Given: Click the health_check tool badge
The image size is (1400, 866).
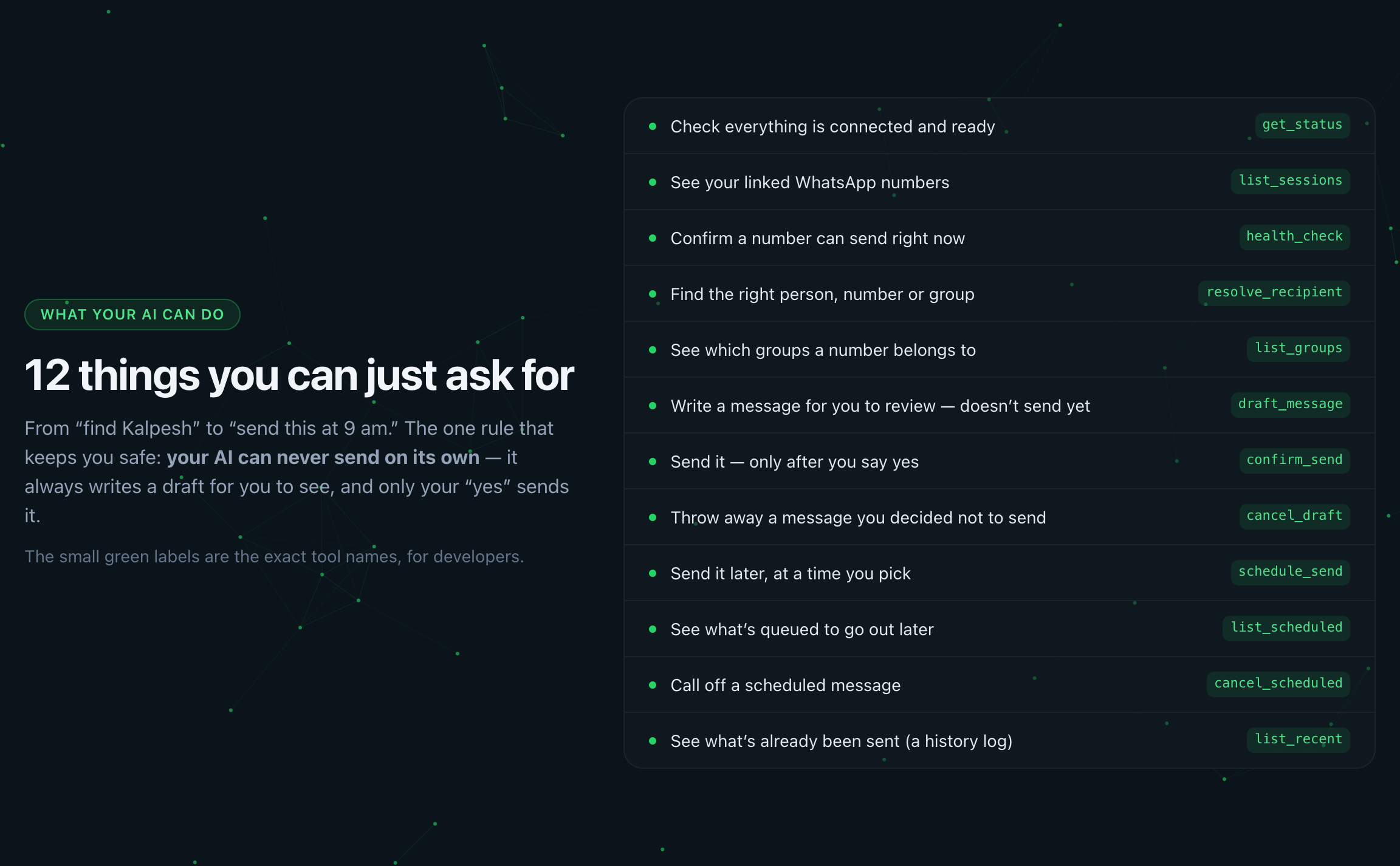Looking at the screenshot, I should point(1294,237).
